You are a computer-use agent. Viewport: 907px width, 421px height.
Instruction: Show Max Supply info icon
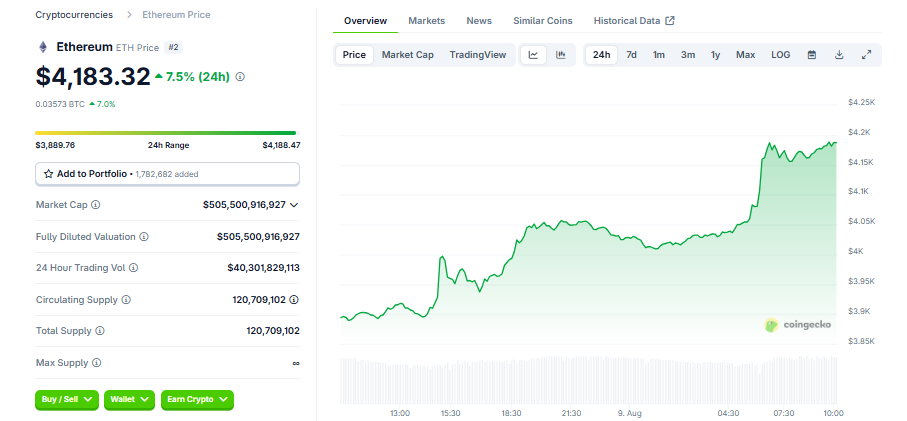(x=97, y=363)
